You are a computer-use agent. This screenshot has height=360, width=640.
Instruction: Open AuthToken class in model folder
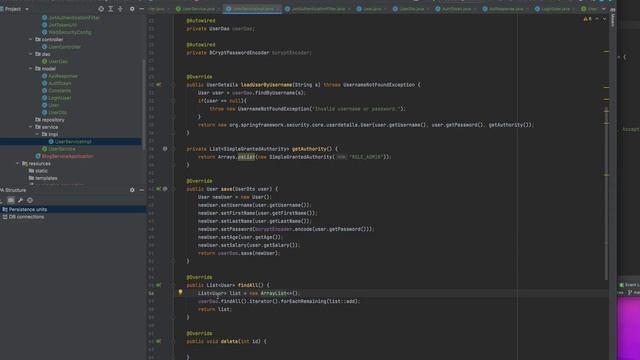[57, 83]
